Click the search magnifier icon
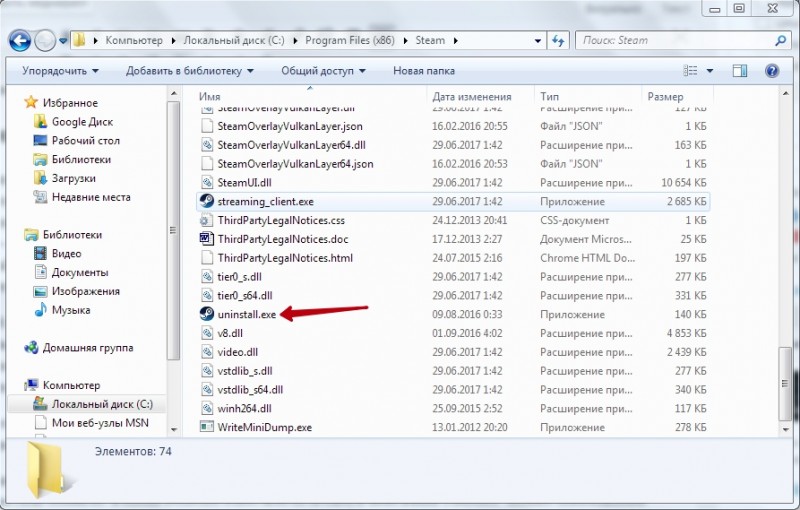The width and height of the screenshot is (800, 510). (x=780, y=40)
